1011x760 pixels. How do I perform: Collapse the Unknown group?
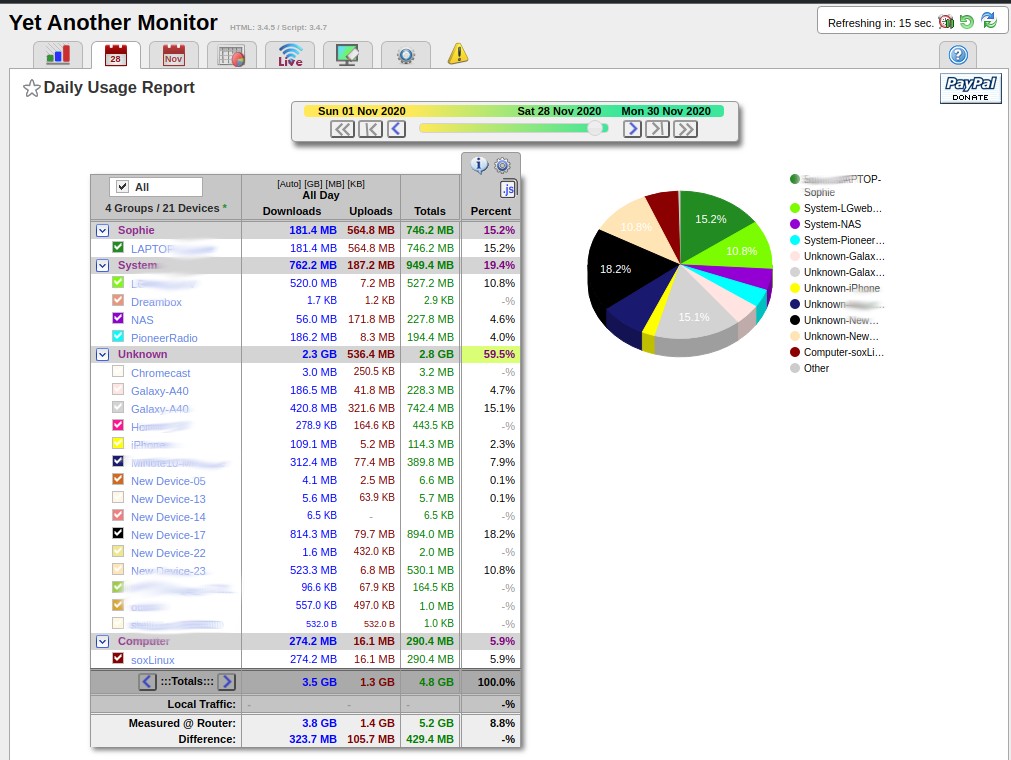coord(102,354)
